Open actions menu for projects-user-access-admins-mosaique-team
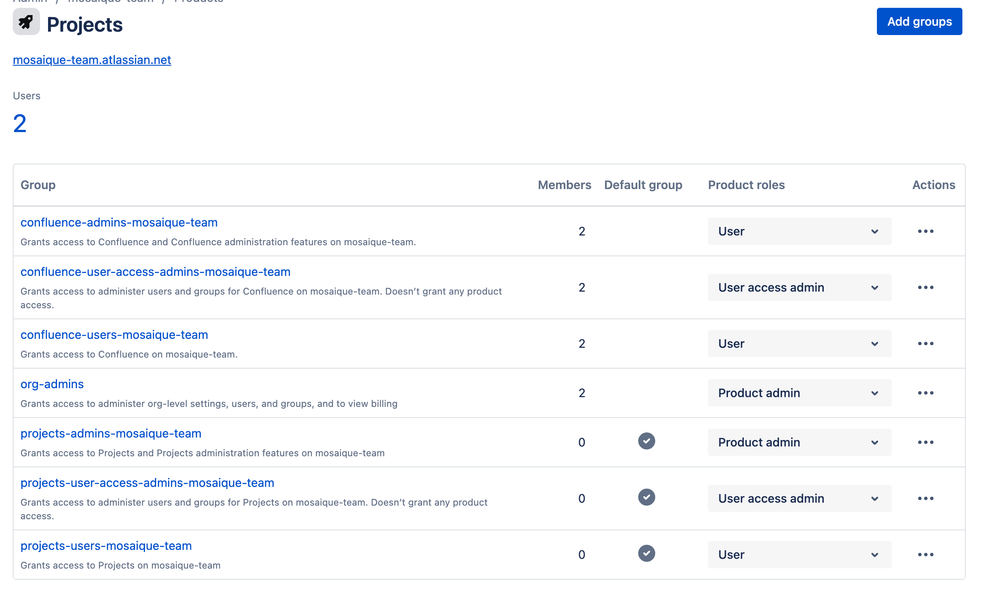The height and width of the screenshot is (596, 999). (x=925, y=498)
